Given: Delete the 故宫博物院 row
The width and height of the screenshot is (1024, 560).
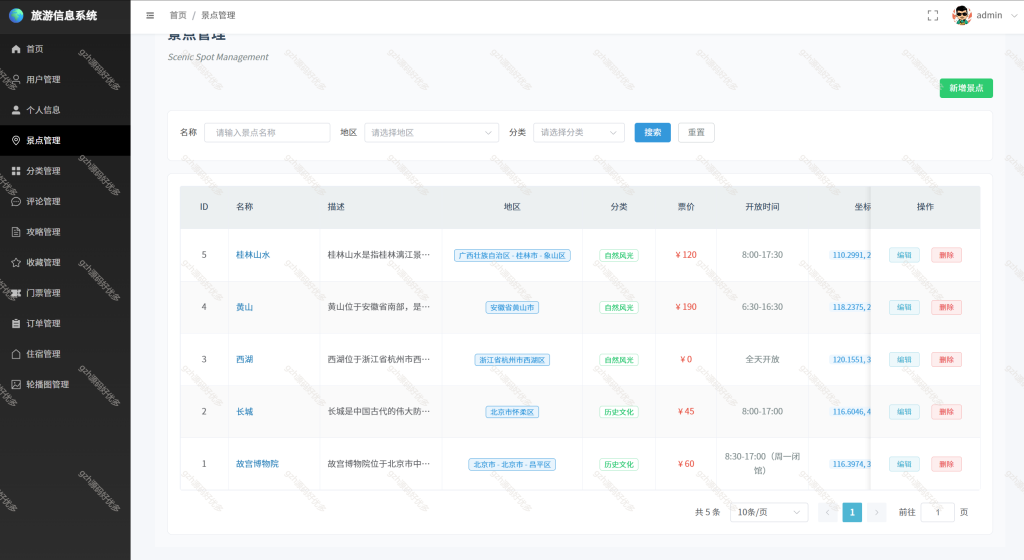Looking at the screenshot, I should coord(946,464).
